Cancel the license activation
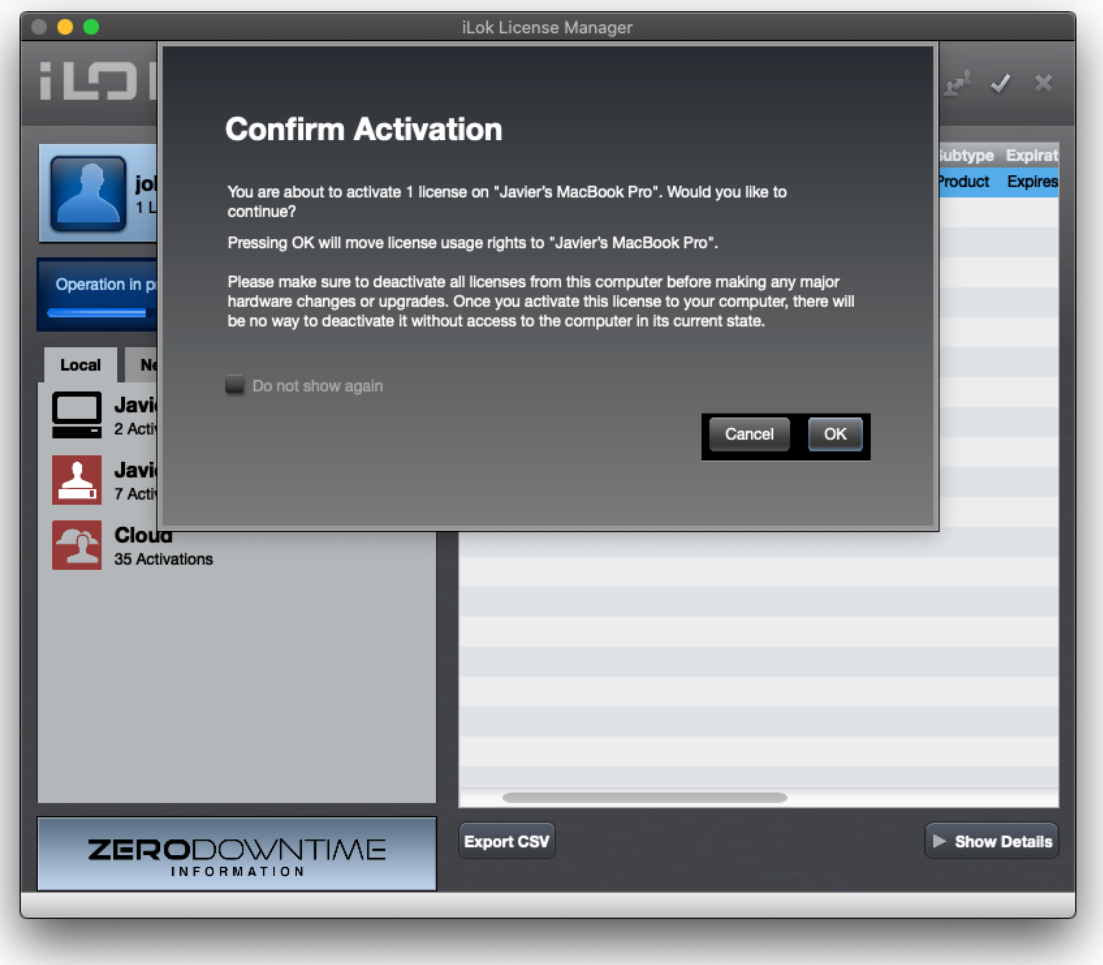The width and height of the screenshot is (1103, 965). pyautogui.click(x=749, y=434)
